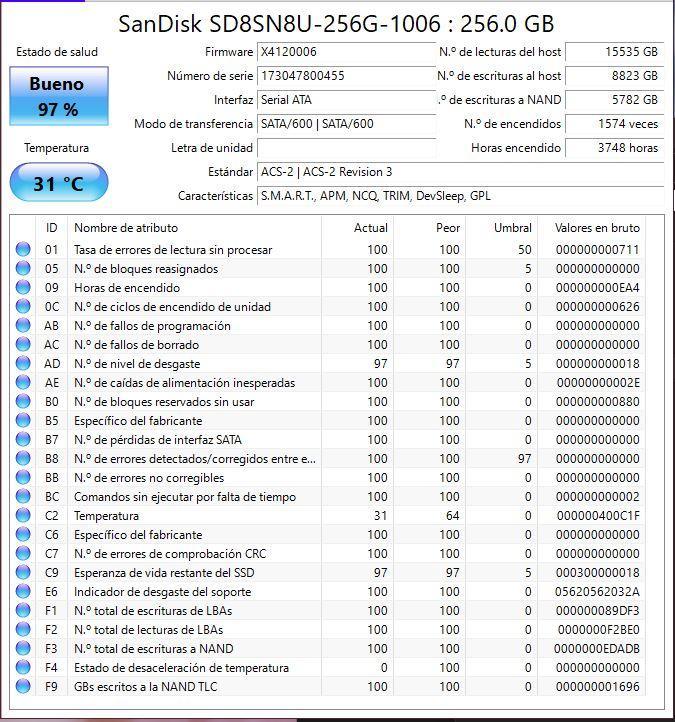Click status icon for F2 lecturas de LBAs
The image size is (675, 722).
coord(23,629)
